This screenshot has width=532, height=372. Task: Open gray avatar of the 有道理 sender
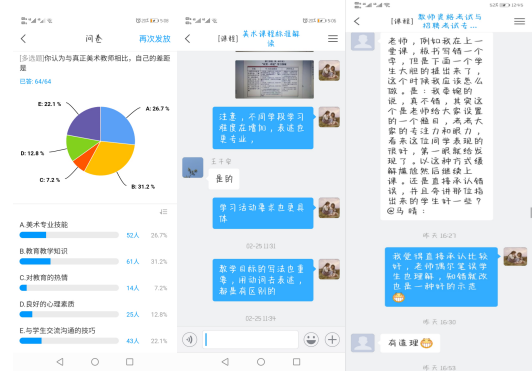pyautogui.click(x=363, y=343)
